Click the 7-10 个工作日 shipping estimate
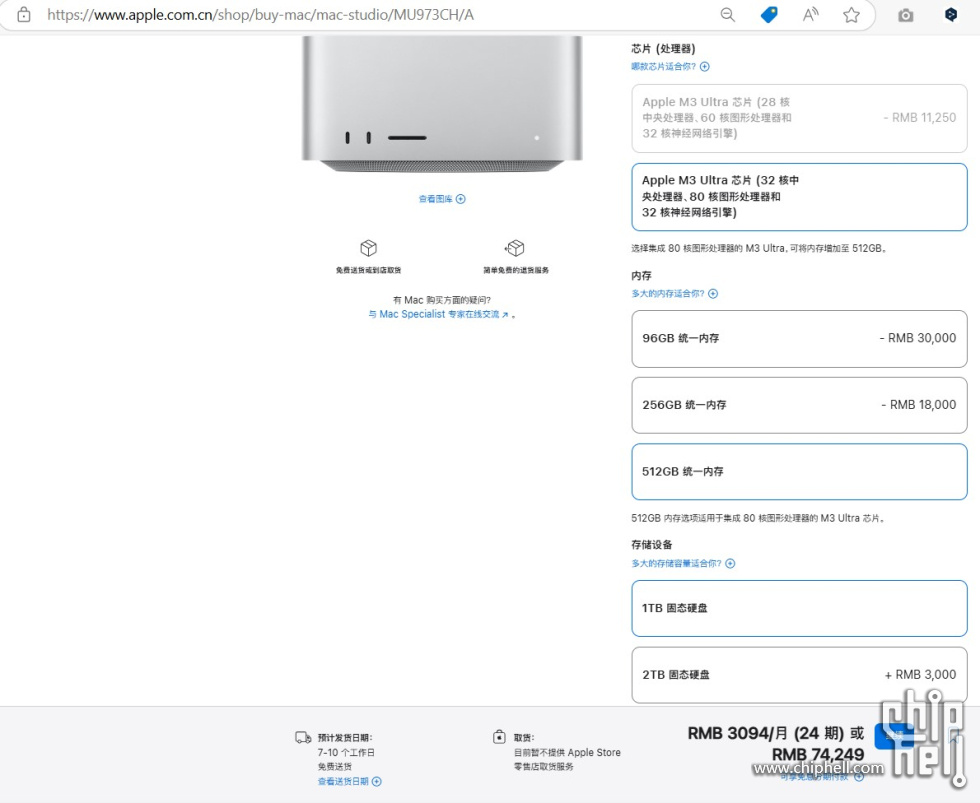Viewport: 980px width, 803px height. click(x=346, y=752)
